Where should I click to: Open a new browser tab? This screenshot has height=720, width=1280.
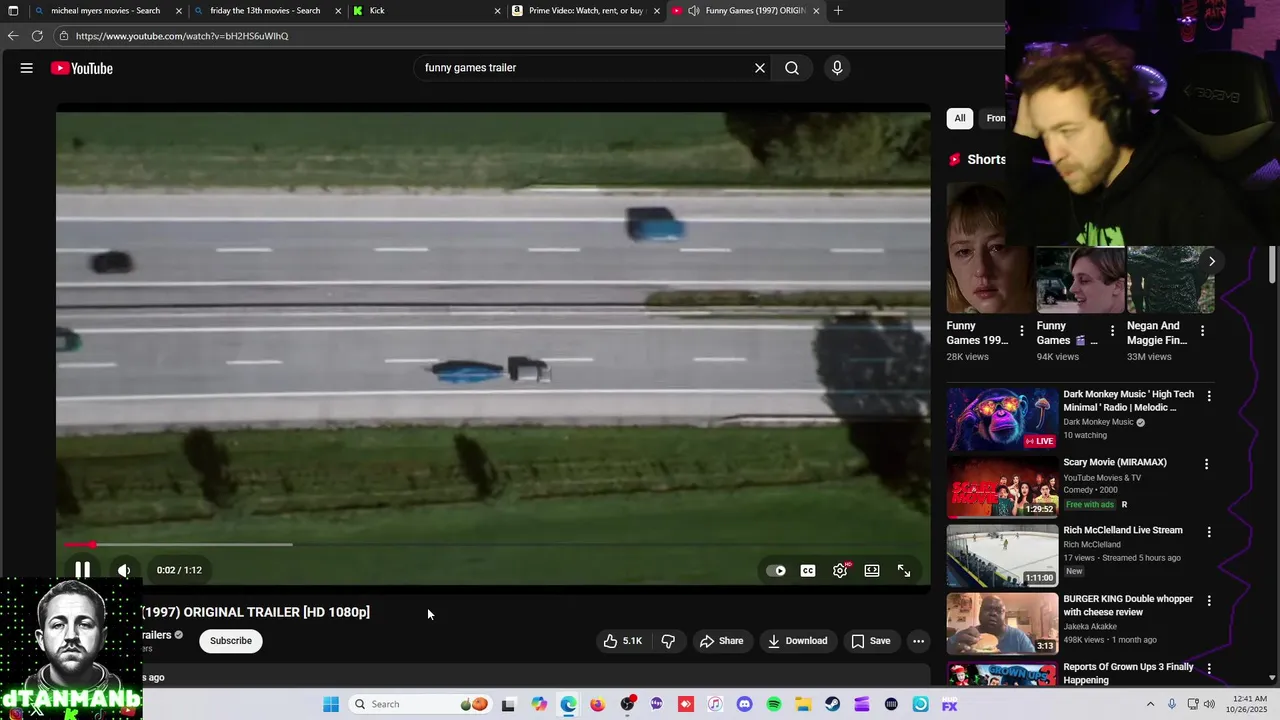(838, 11)
